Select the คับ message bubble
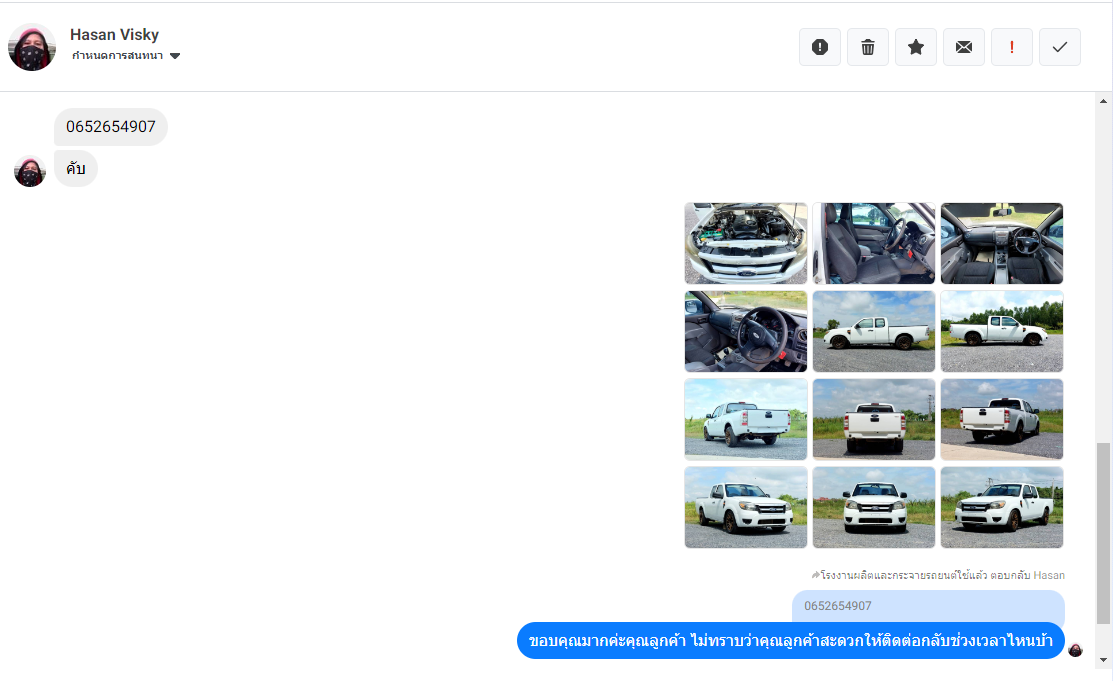This screenshot has width=1113, height=681. (x=76, y=168)
